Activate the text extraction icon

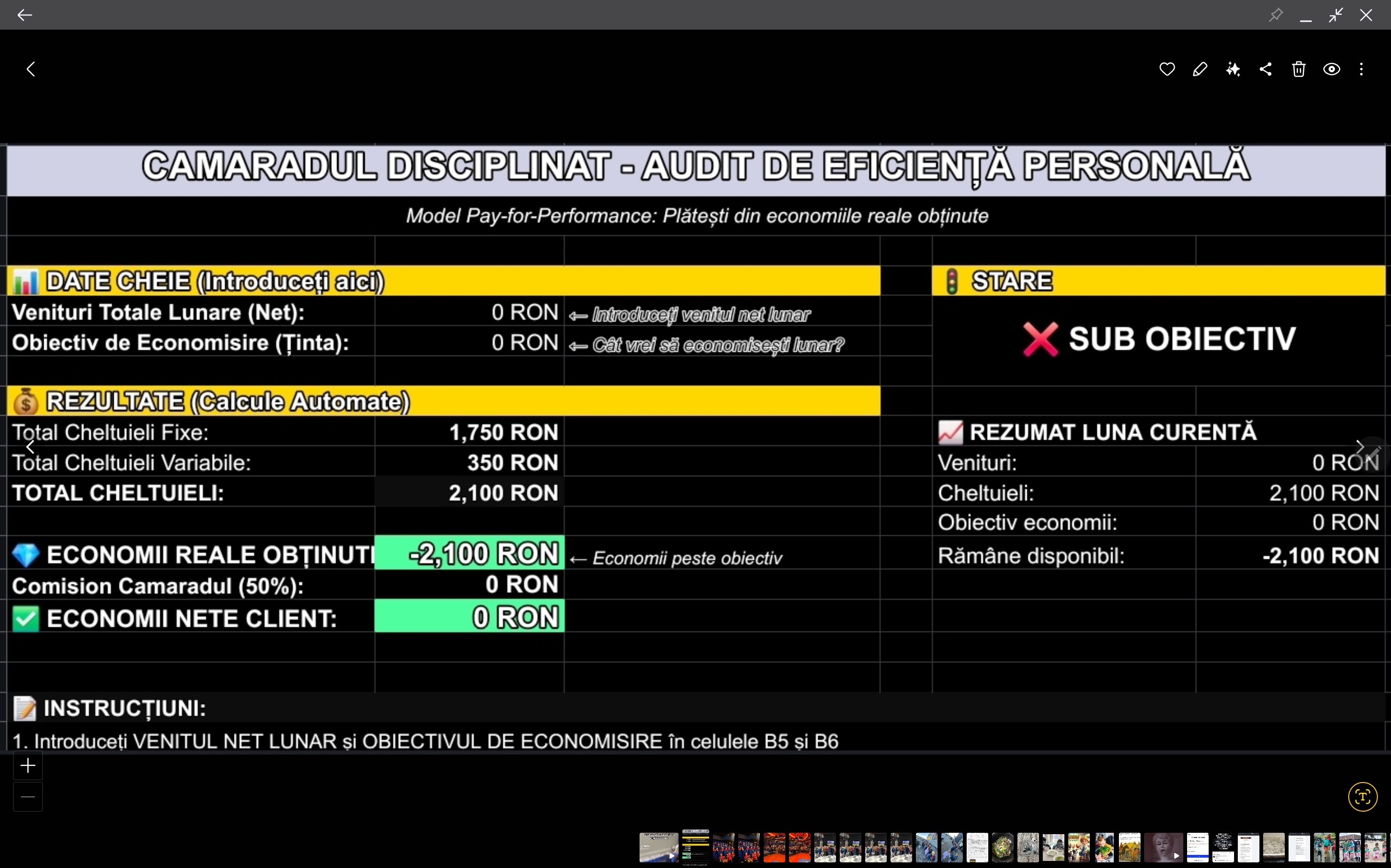point(1362,797)
